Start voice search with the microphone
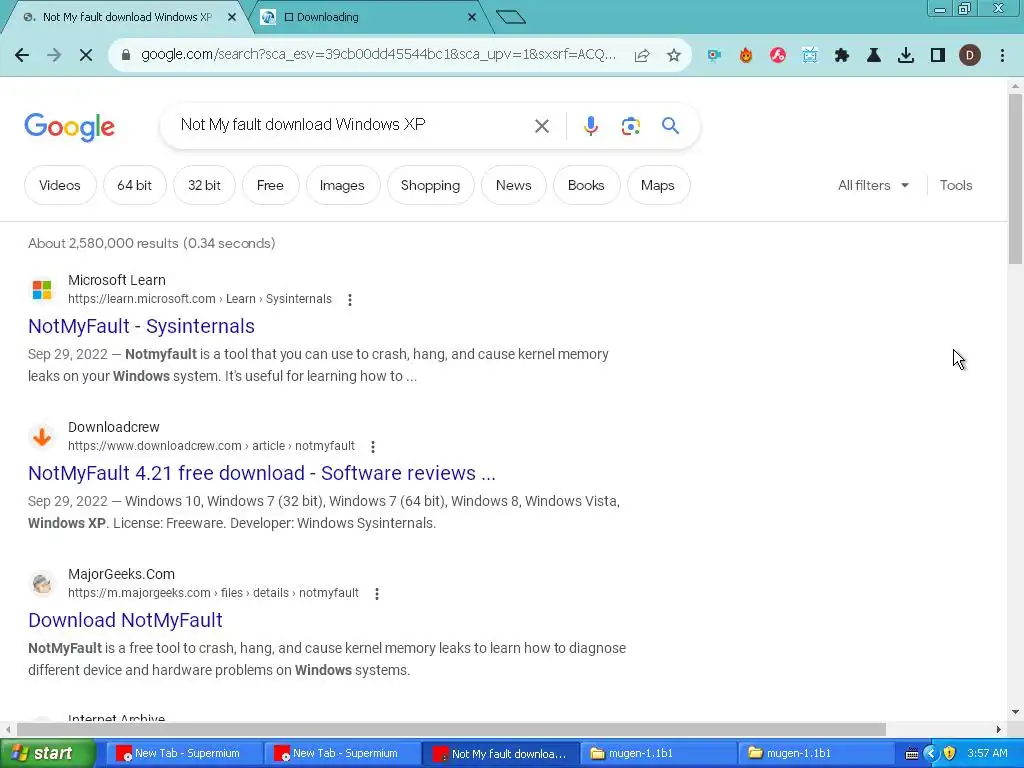This screenshot has height=768, width=1024. [x=591, y=125]
